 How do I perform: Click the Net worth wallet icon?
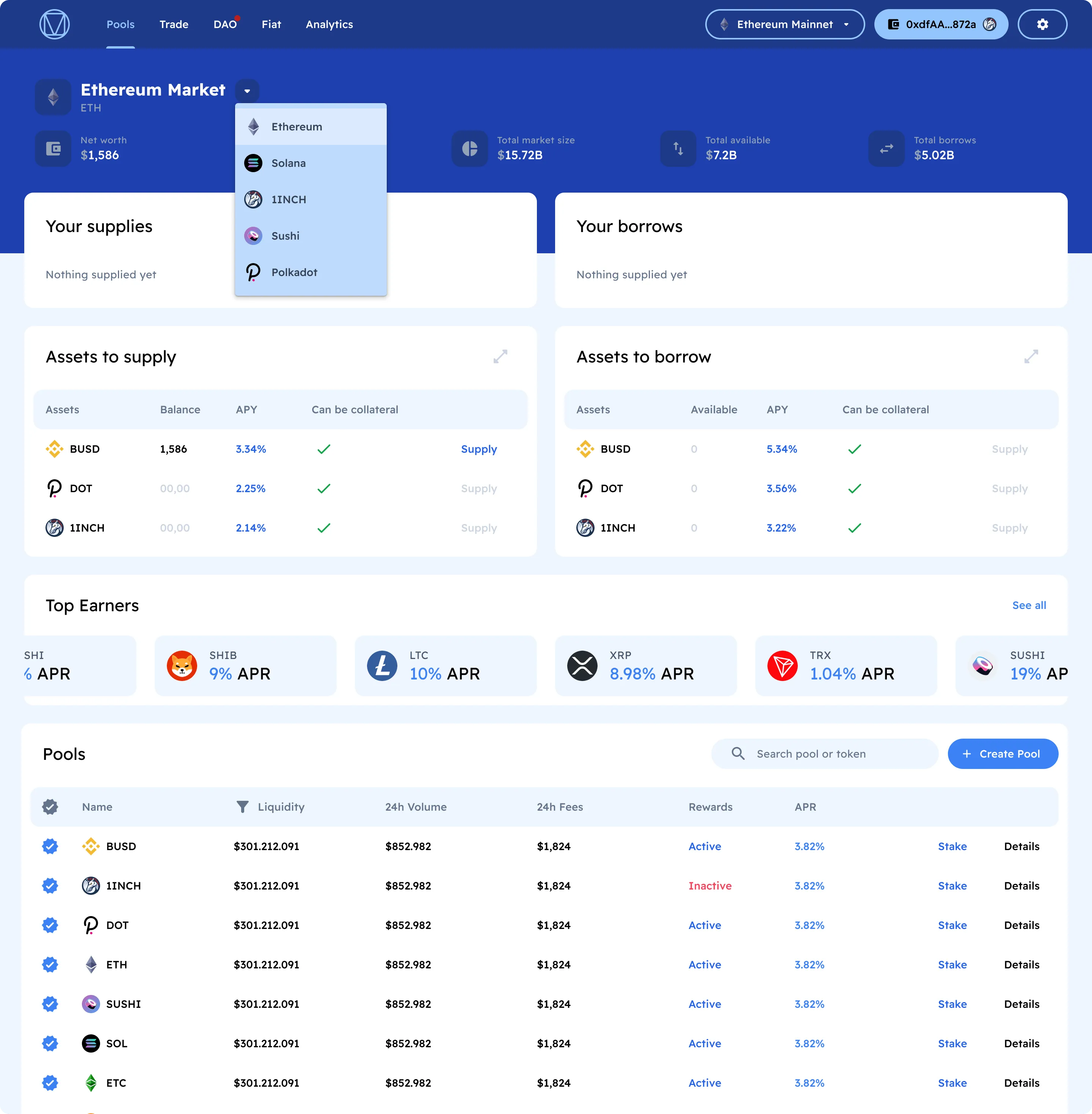pos(53,149)
